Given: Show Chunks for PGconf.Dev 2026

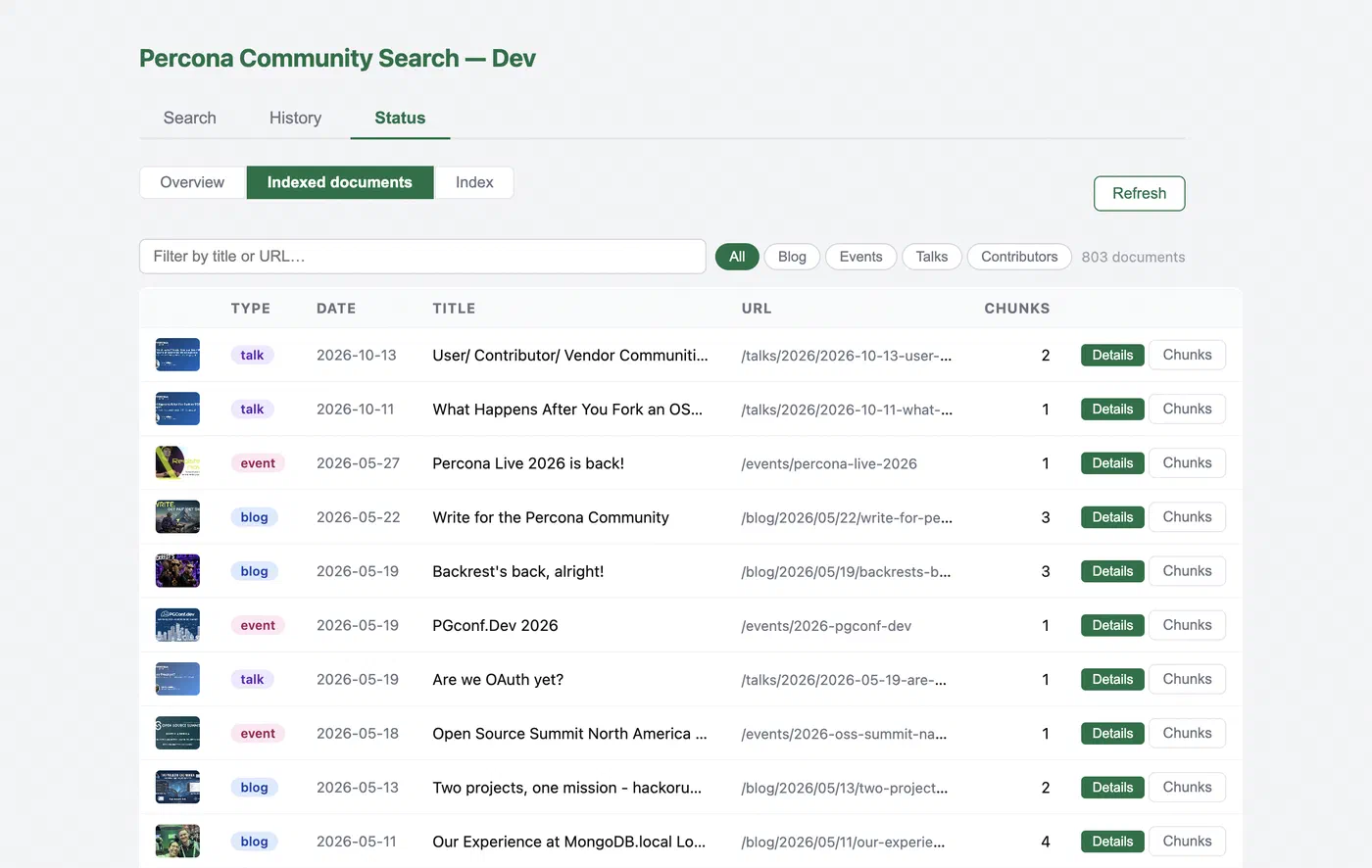Looking at the screenshot, I should click(x=1187, y=625).
